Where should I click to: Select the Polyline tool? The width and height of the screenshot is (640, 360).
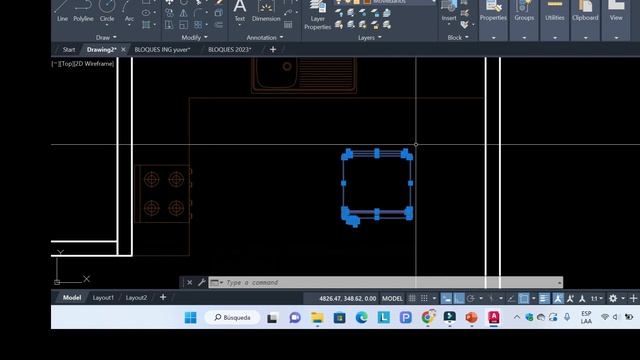(83, 11)
